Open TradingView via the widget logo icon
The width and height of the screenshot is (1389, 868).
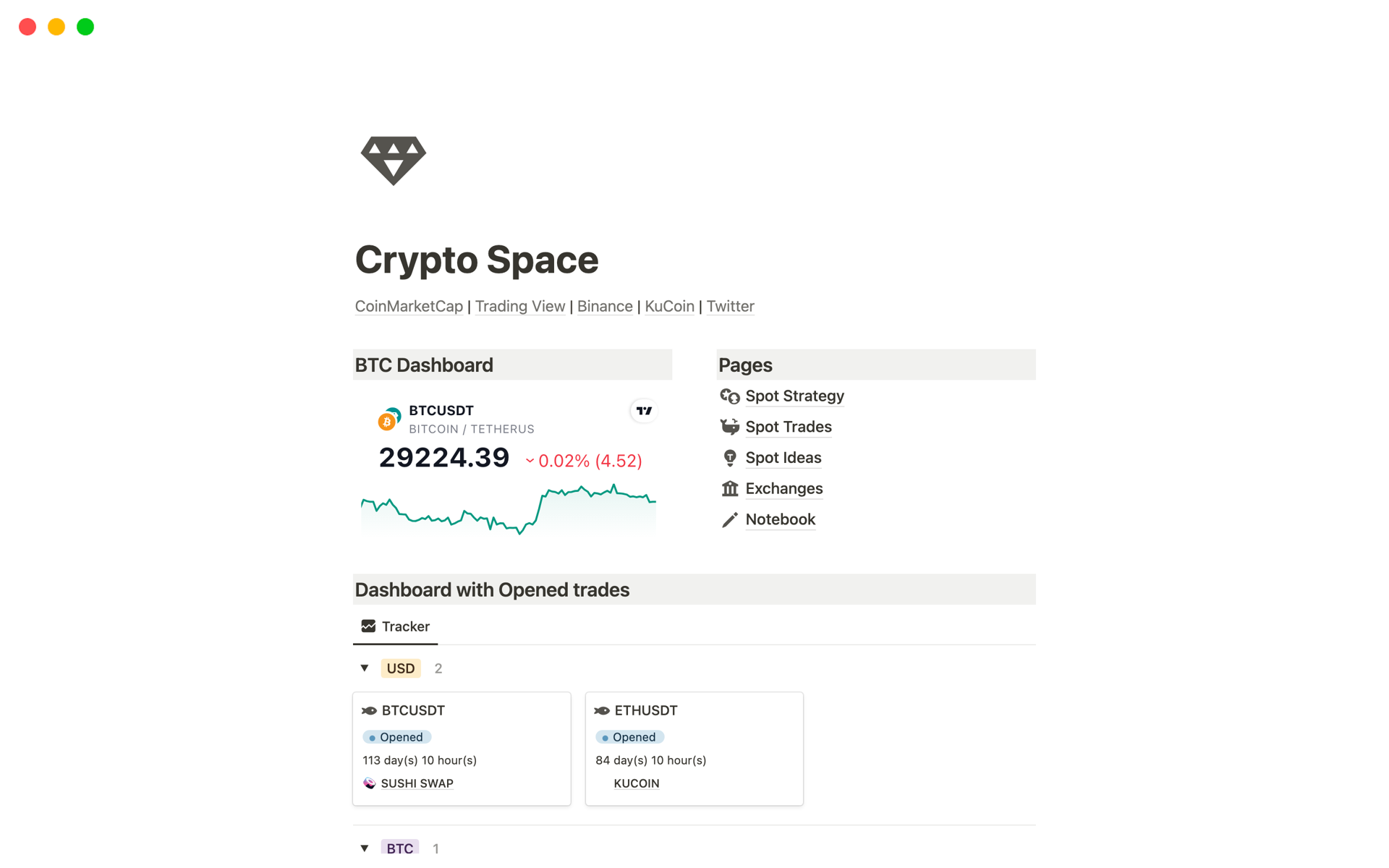click(644, 410)
